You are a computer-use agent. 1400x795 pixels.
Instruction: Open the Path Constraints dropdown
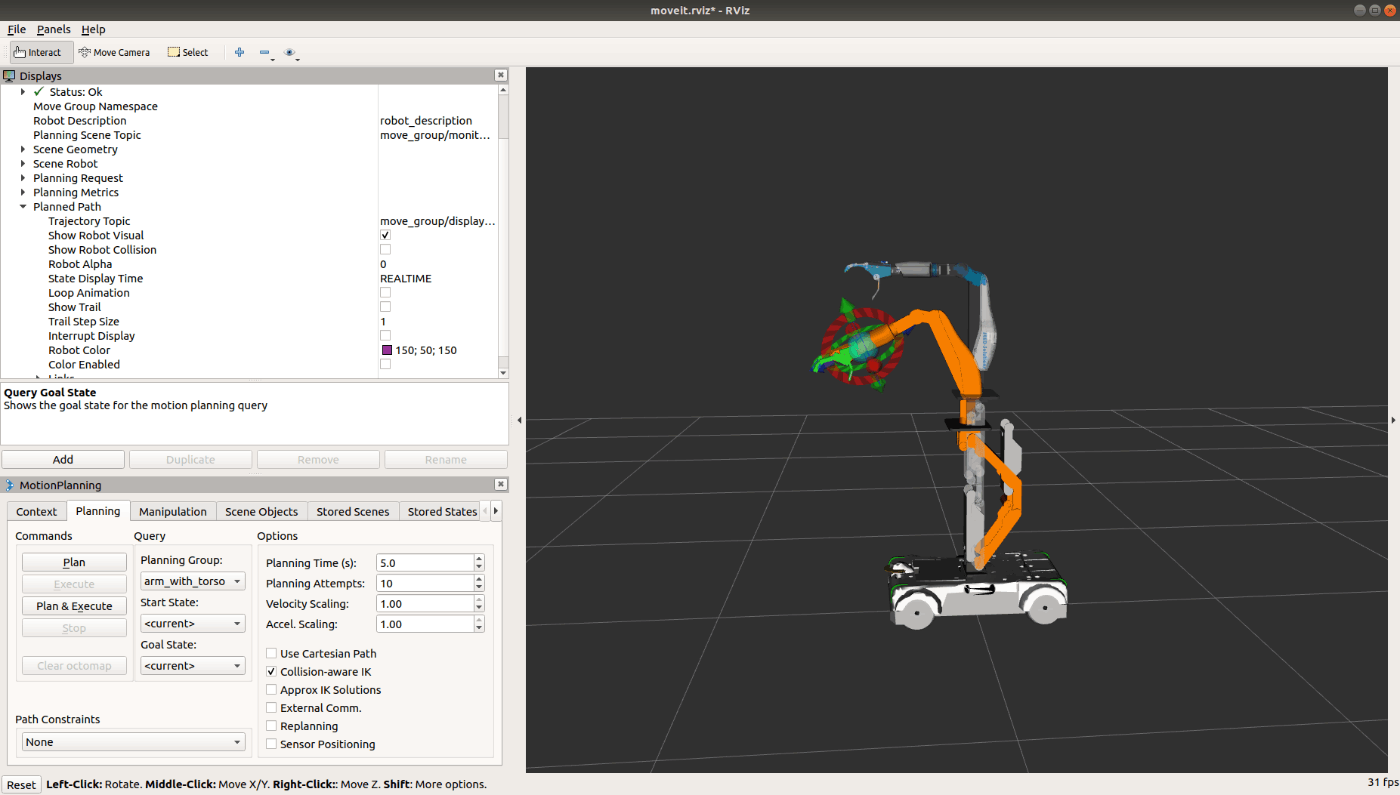133,742
